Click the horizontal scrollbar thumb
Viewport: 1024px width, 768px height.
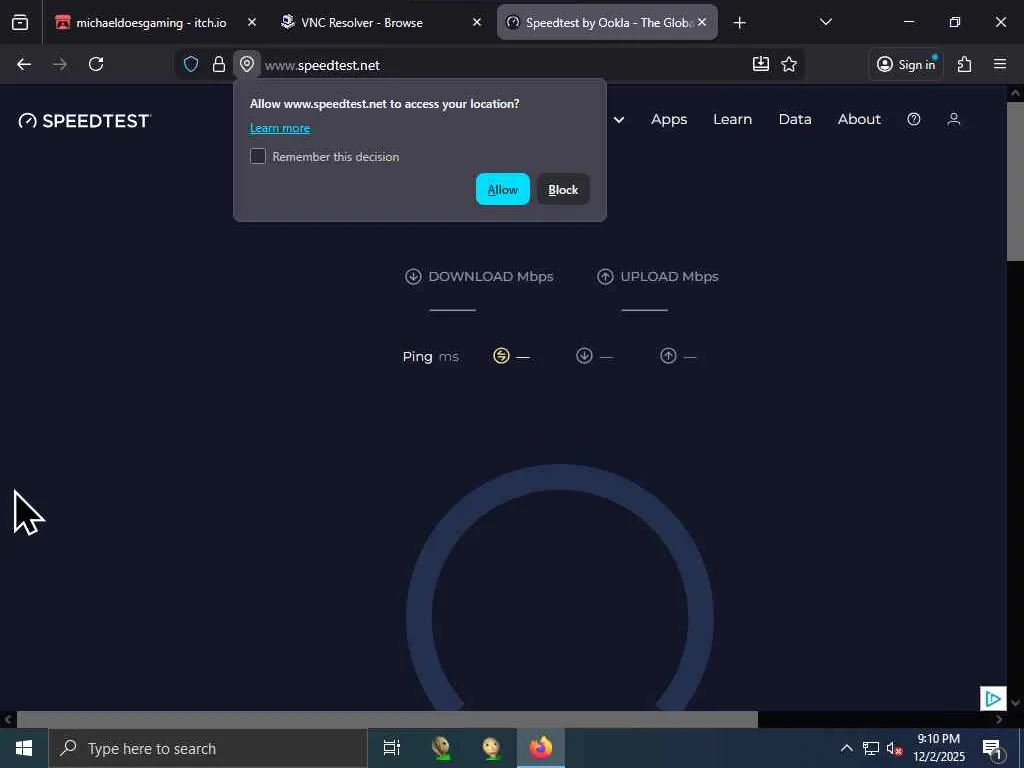tap(387, 720)
